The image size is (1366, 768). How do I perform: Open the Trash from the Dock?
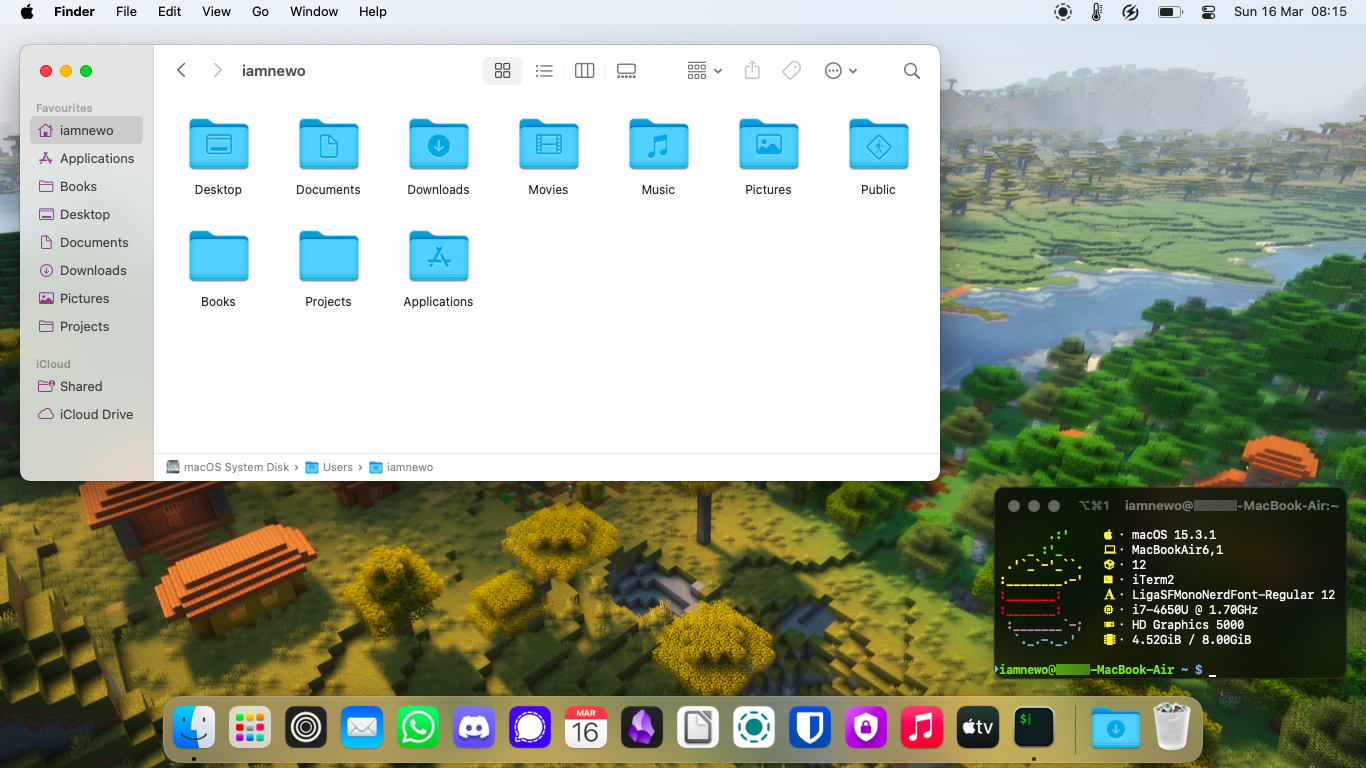point(1172,728)
